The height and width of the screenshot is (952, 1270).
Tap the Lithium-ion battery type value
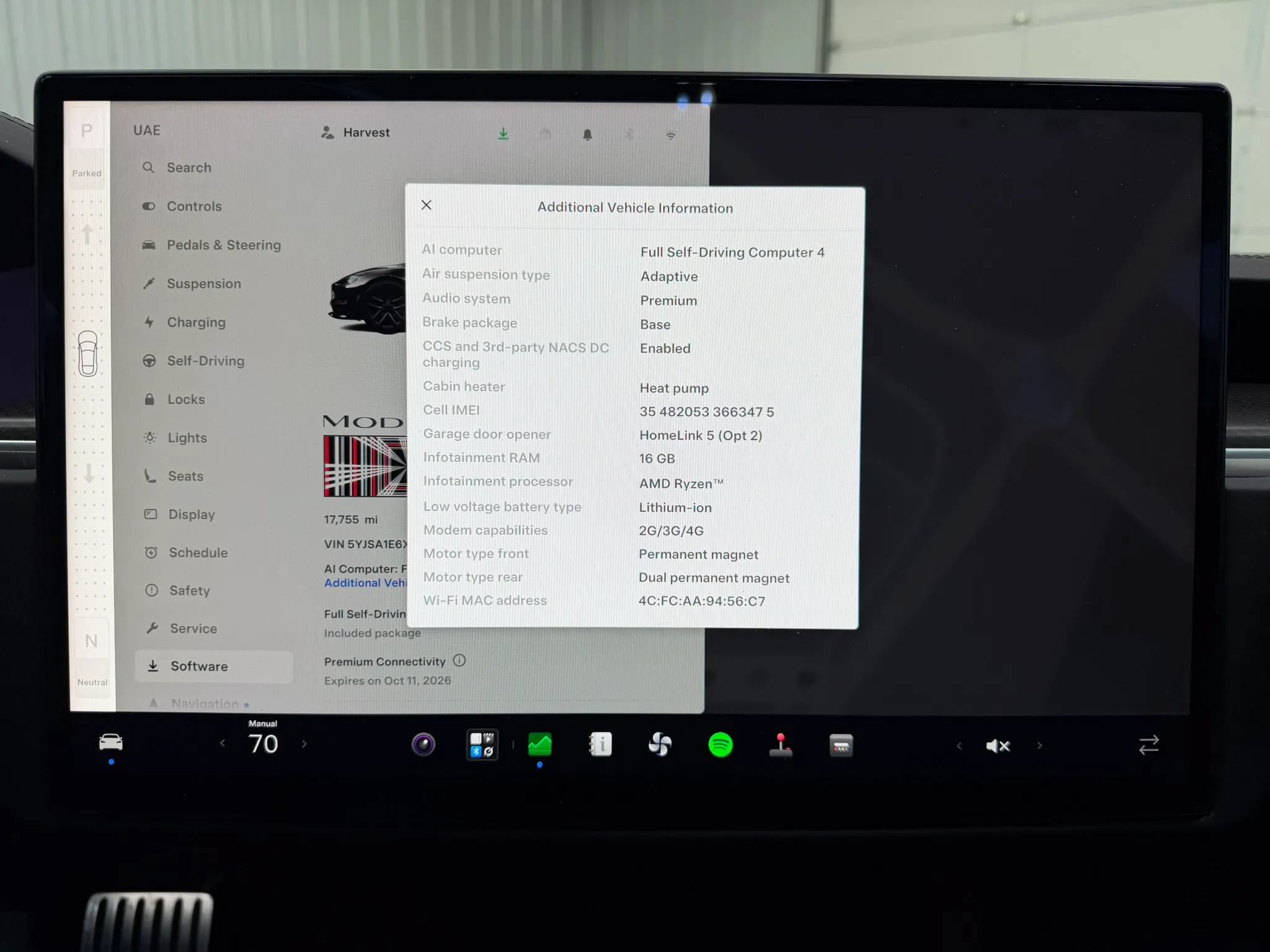coord(675,507)
